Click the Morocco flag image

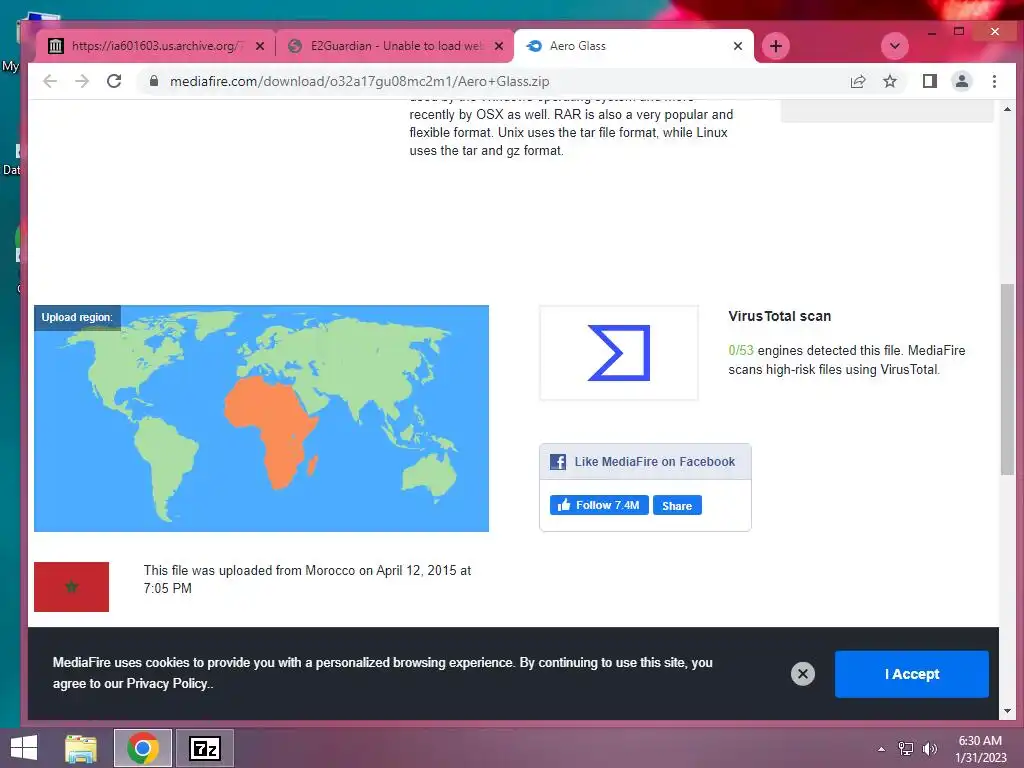pos(71,586)
